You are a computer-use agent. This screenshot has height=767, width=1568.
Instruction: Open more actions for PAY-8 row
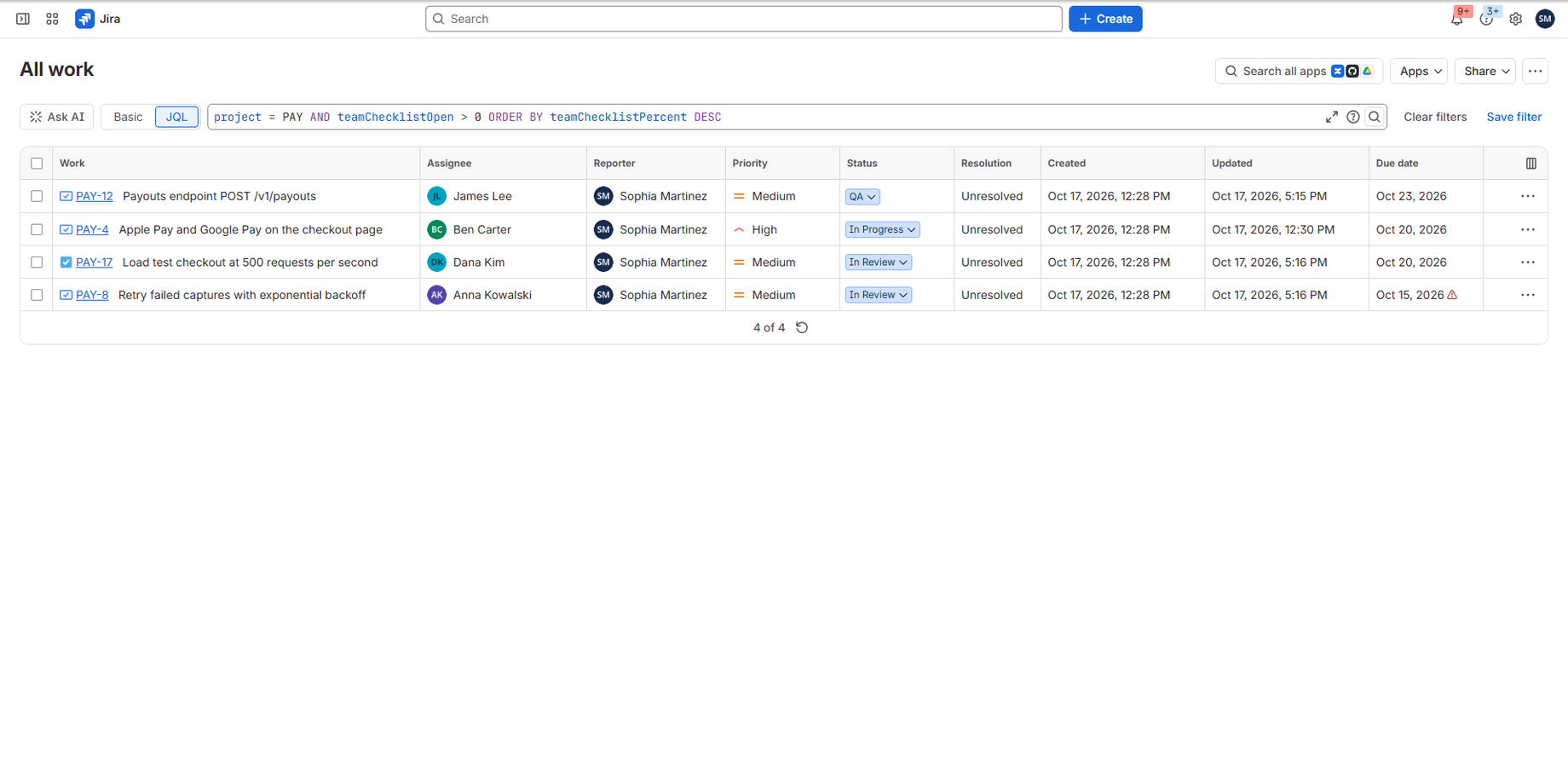tap(1527, 295)
